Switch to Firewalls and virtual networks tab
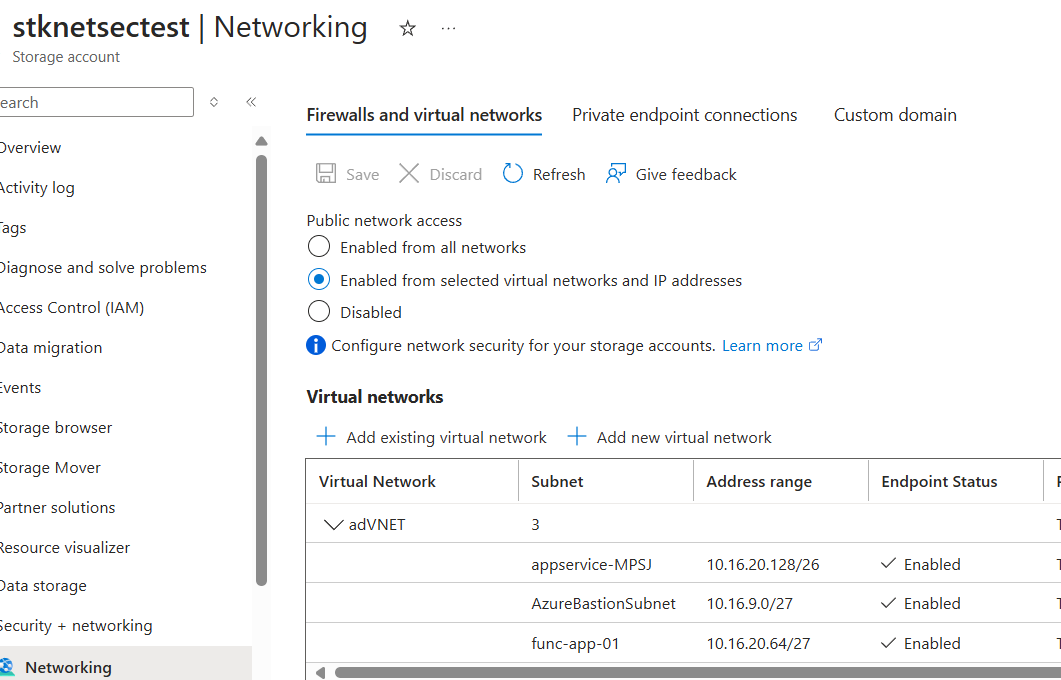Viewport: 1061px width, 680px height. click(x=424, y=115)
